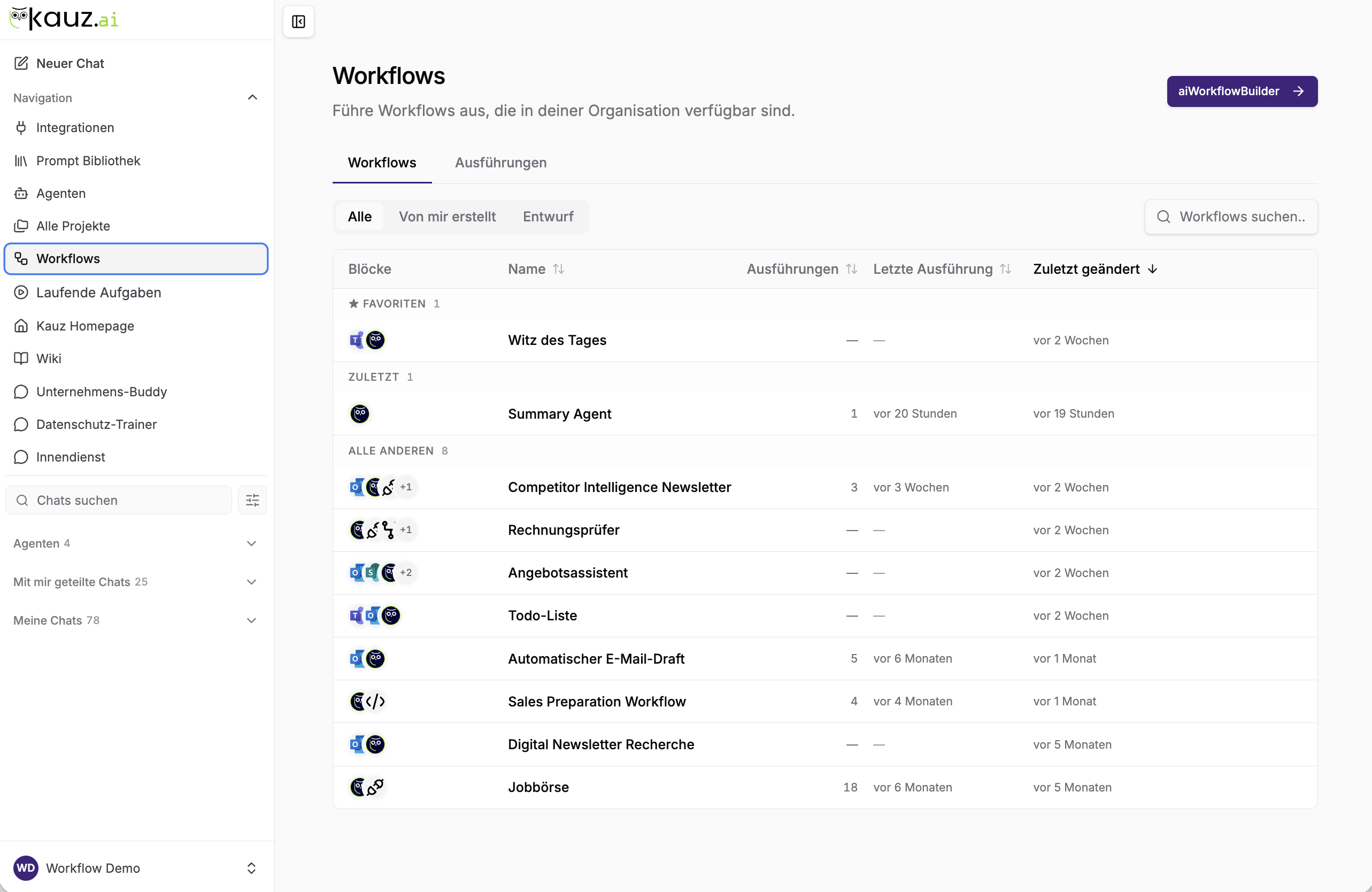Click the Workflows suchen search field
This screenshot has height=892, width=1372.
tap(1231, 217)
